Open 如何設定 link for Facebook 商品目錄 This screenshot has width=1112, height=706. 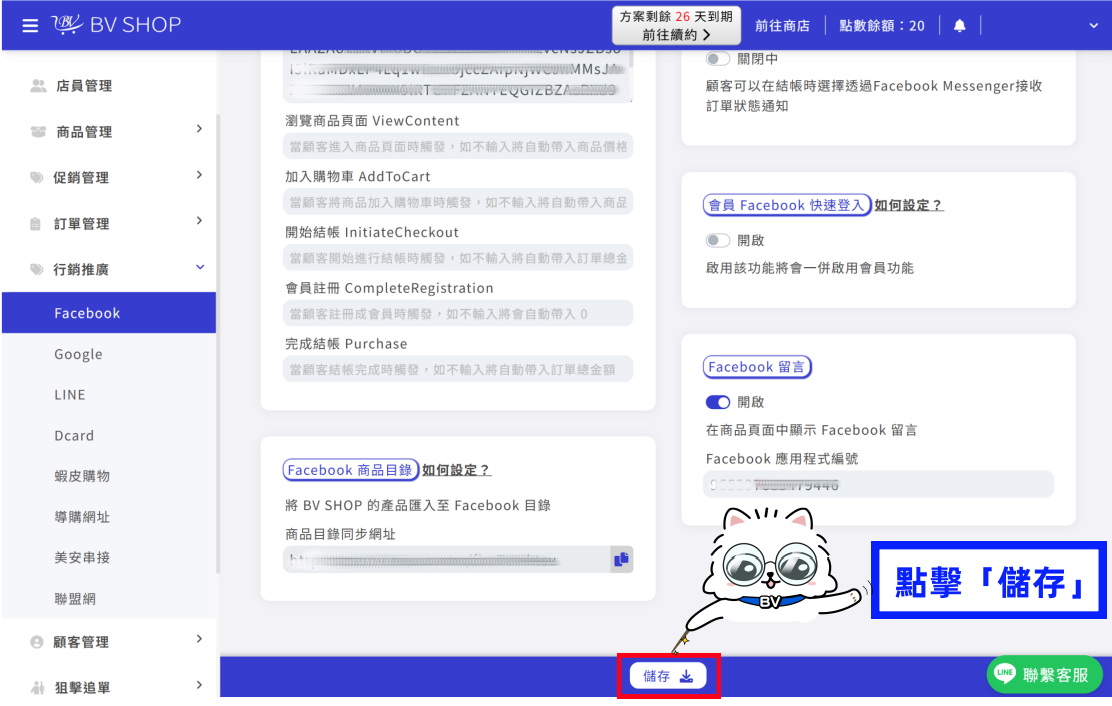[x=456, y=470]
